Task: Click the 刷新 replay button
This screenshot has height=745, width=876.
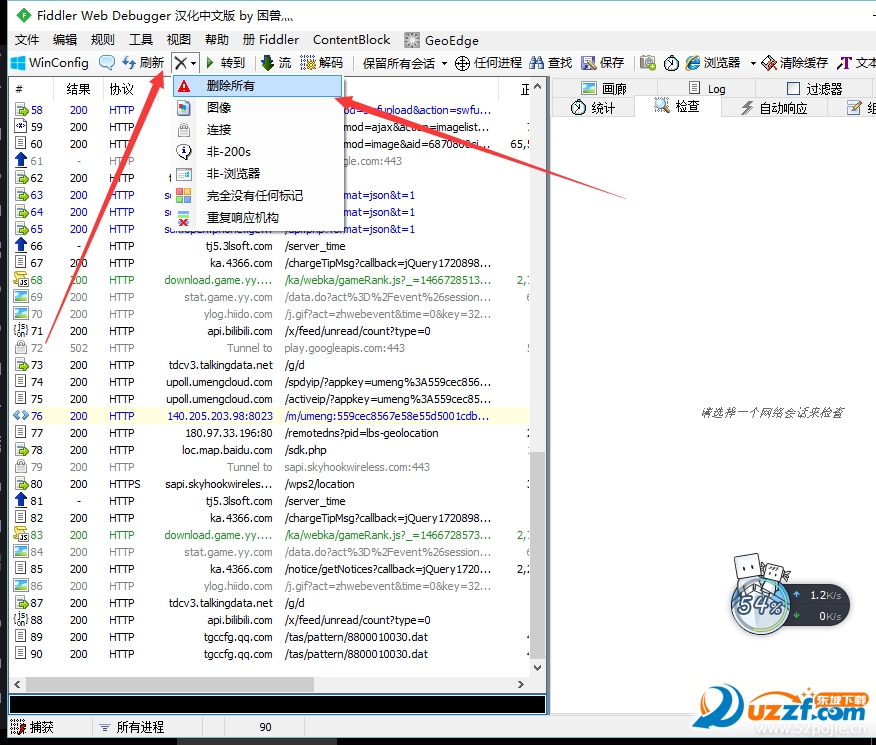Action: 143,63
